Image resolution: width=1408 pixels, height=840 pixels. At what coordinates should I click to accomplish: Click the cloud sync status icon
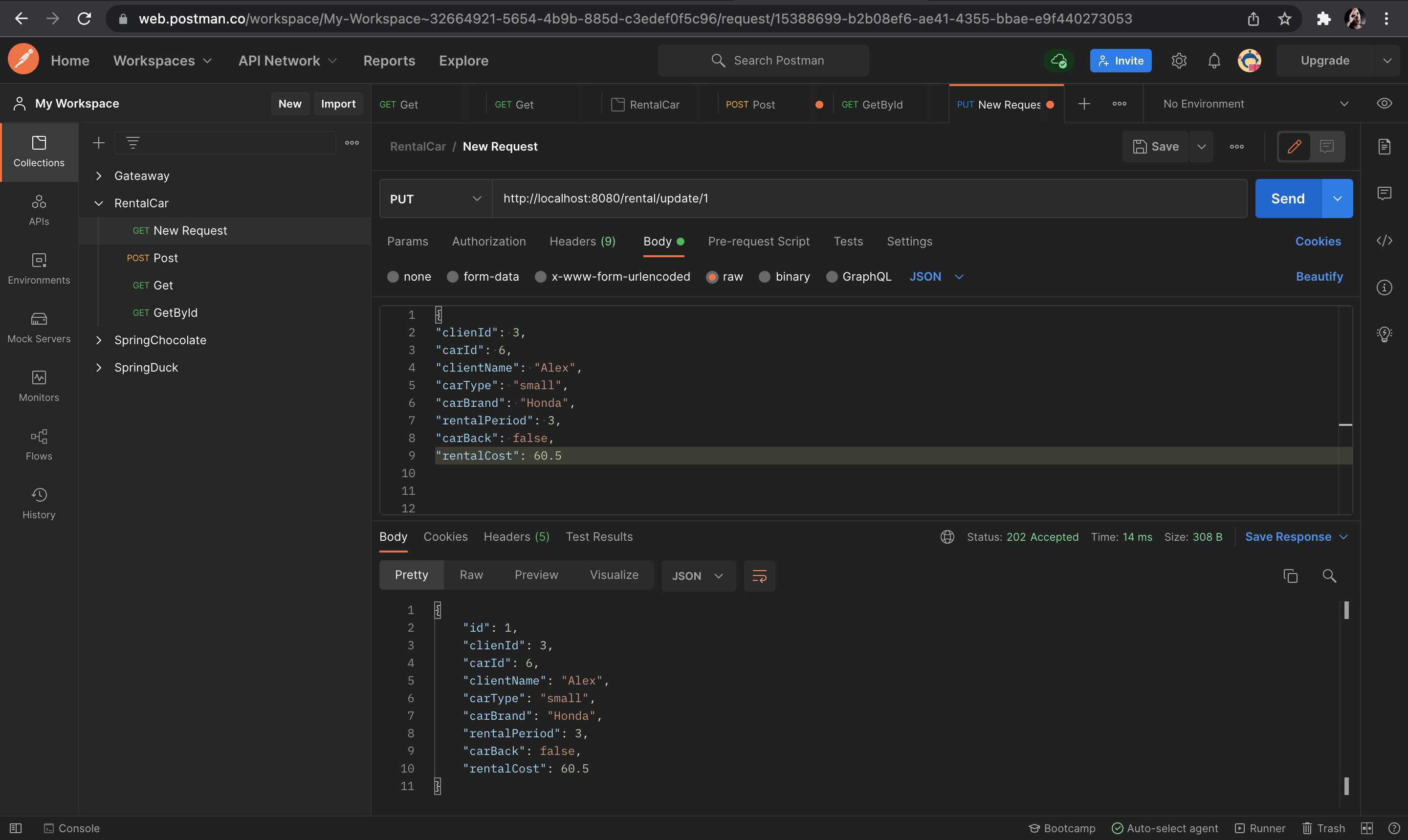pyautogui.click(x=1058, y=61)
